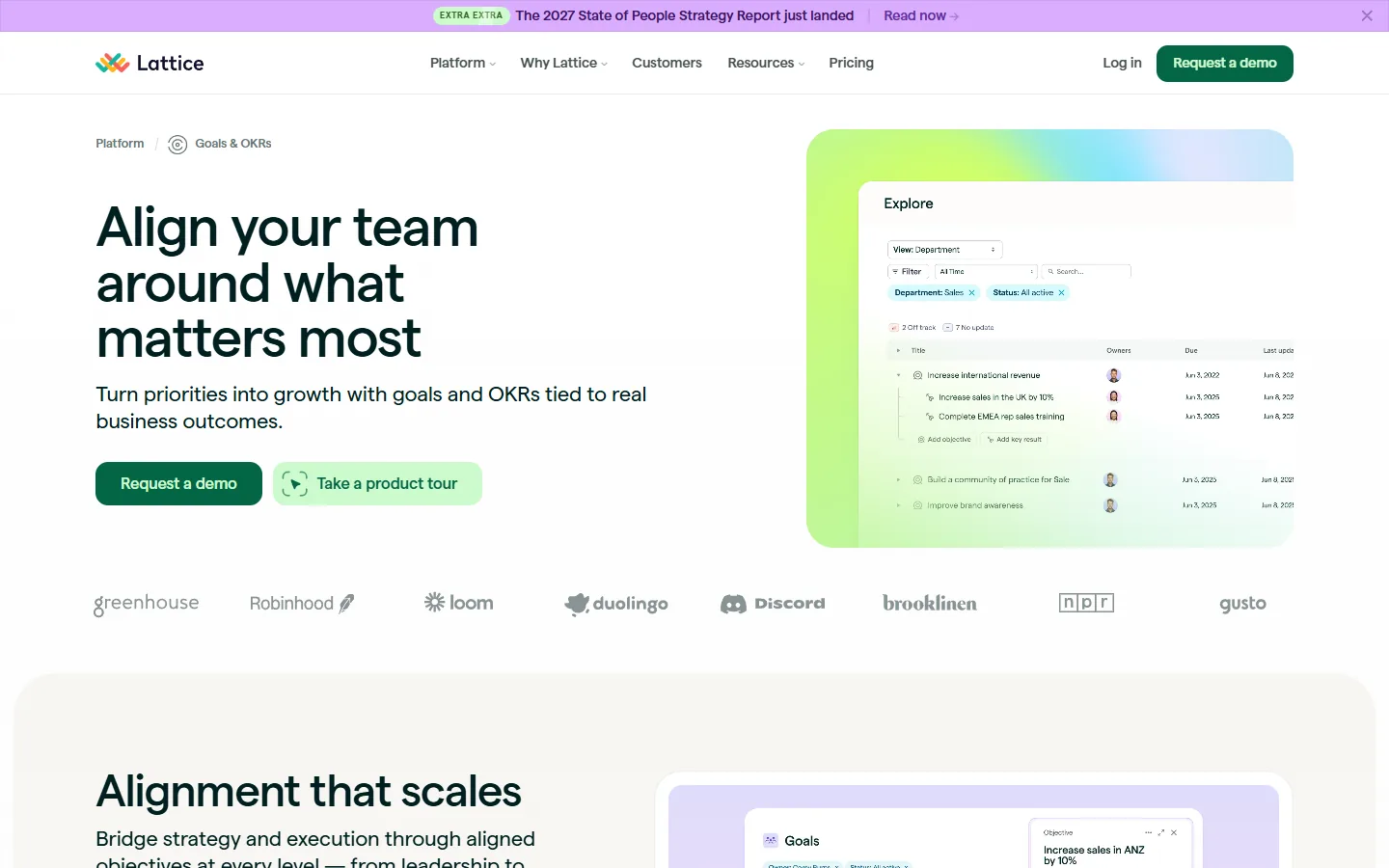Click the 2027 State of People Strategy announcement text
This screenshot has width=1389, height=868.
point(685,15)
